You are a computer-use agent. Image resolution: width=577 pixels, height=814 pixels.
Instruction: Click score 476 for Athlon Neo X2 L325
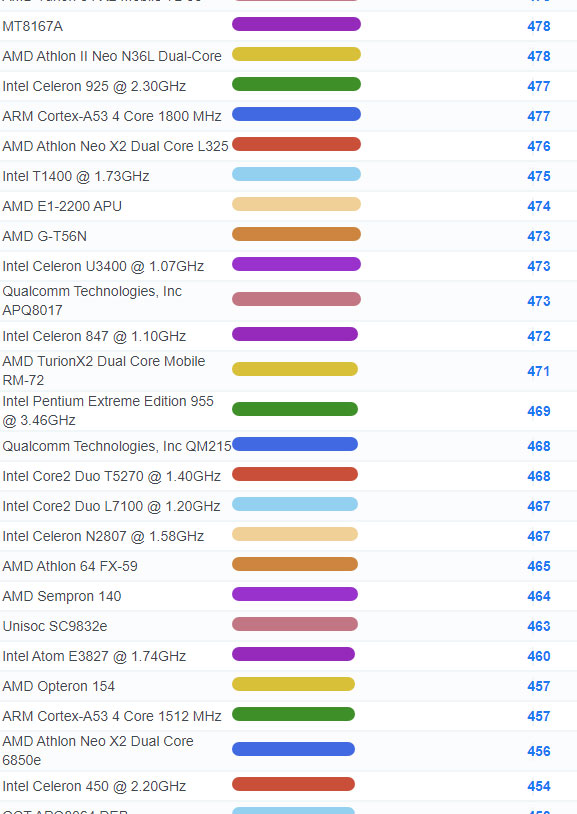(x=539, y=146)
